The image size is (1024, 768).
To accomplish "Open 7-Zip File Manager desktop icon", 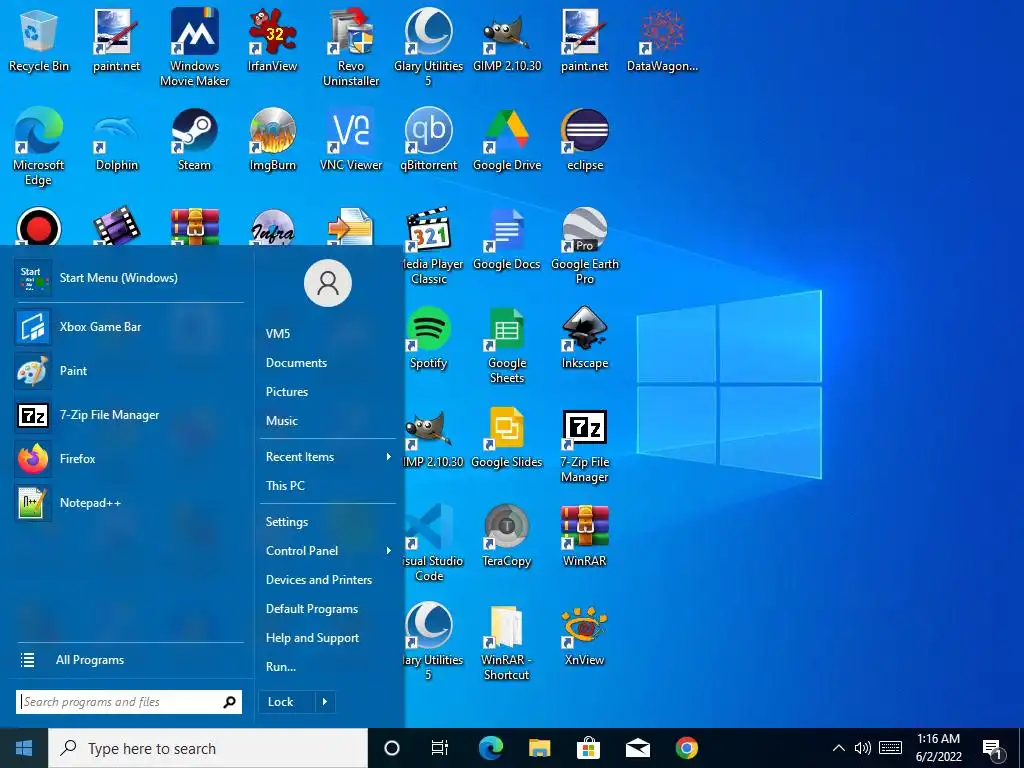I will click(584, 445).
